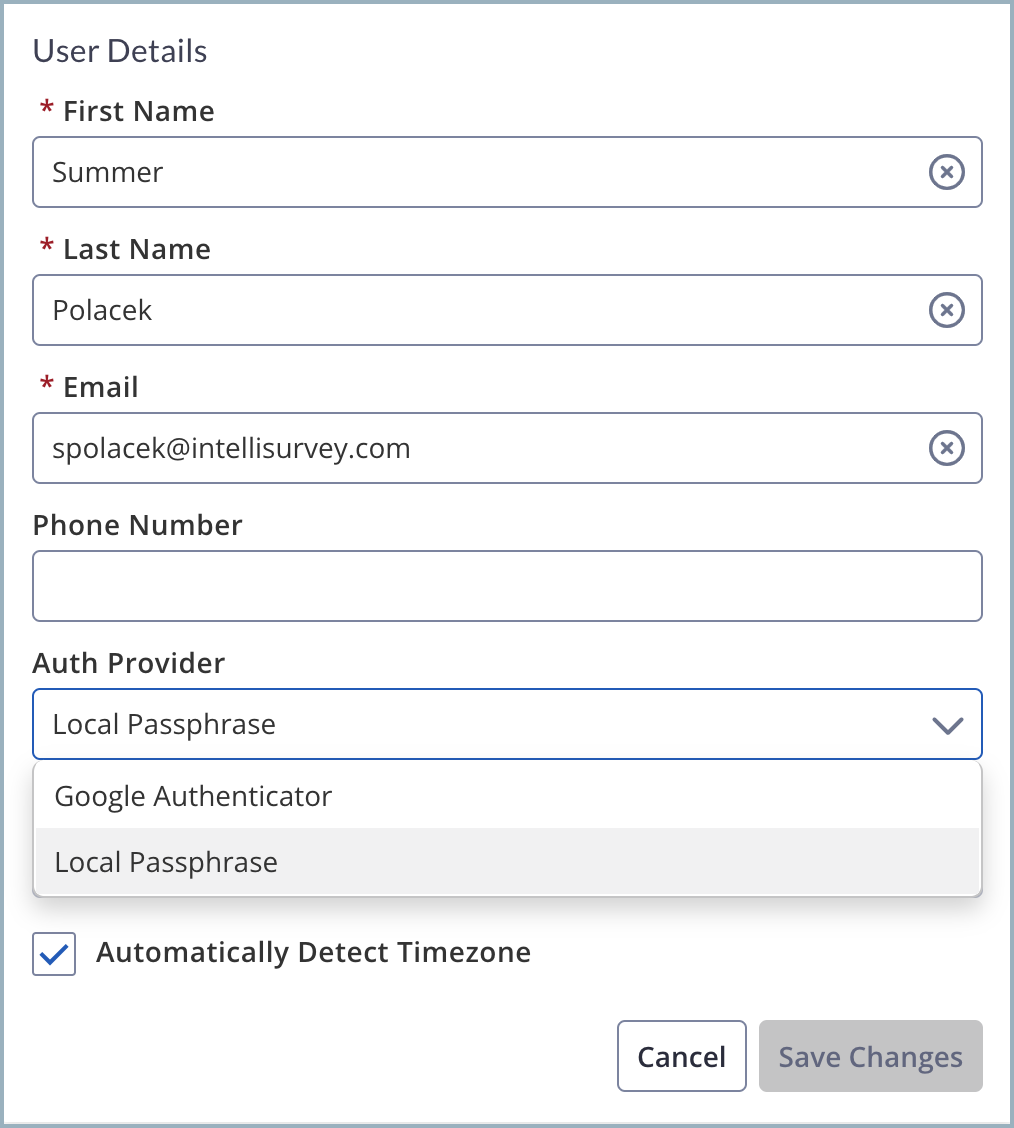Image resolution: width=1014 pixels, height=1128 pixels.
Task: Click the Automatically Detect Timezone label
Action: (314, 952)
